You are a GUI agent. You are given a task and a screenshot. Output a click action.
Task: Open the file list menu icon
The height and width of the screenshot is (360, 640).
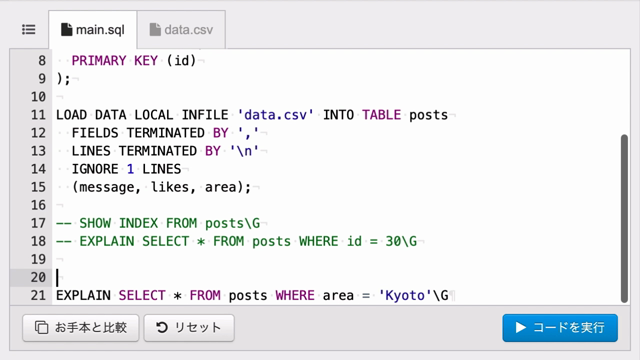click(29, 30)
